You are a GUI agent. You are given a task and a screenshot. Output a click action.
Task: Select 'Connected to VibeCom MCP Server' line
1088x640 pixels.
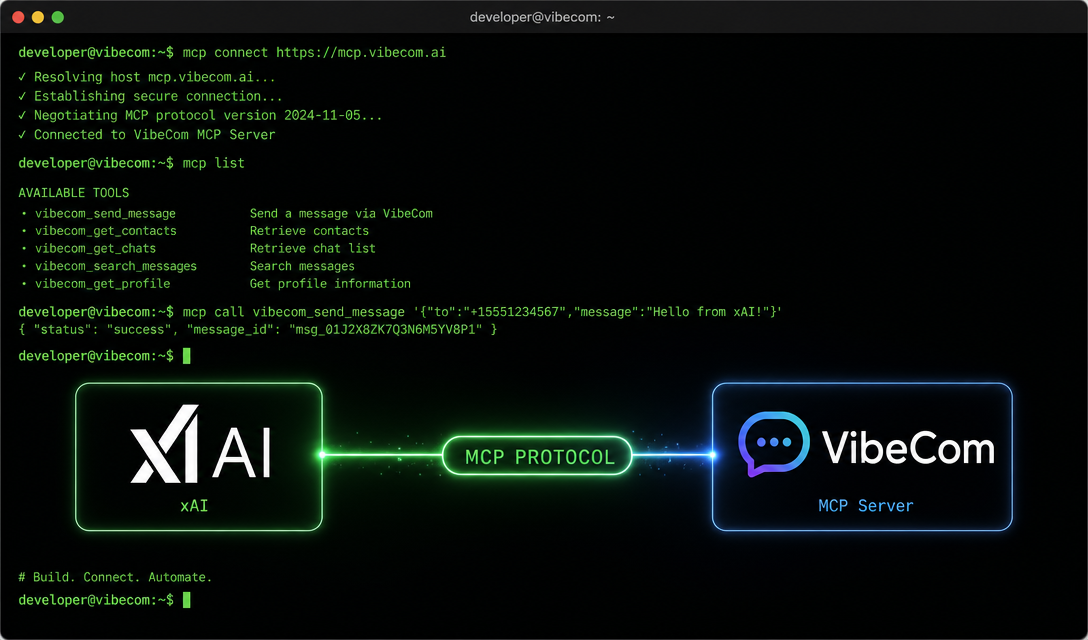pyautogui.click(x=154, y=135)
